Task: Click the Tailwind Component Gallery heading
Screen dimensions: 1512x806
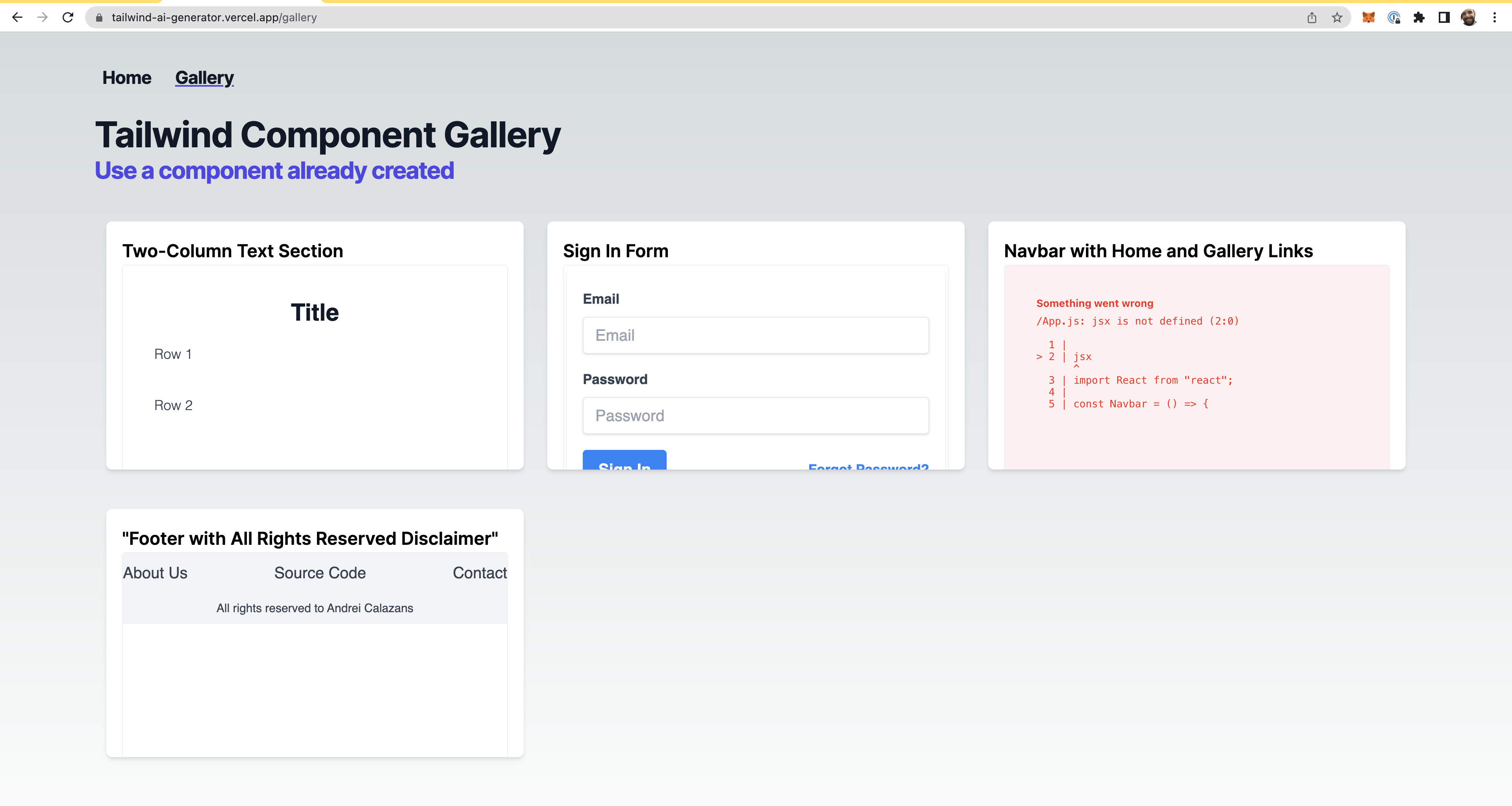Action: pos(328,134)
